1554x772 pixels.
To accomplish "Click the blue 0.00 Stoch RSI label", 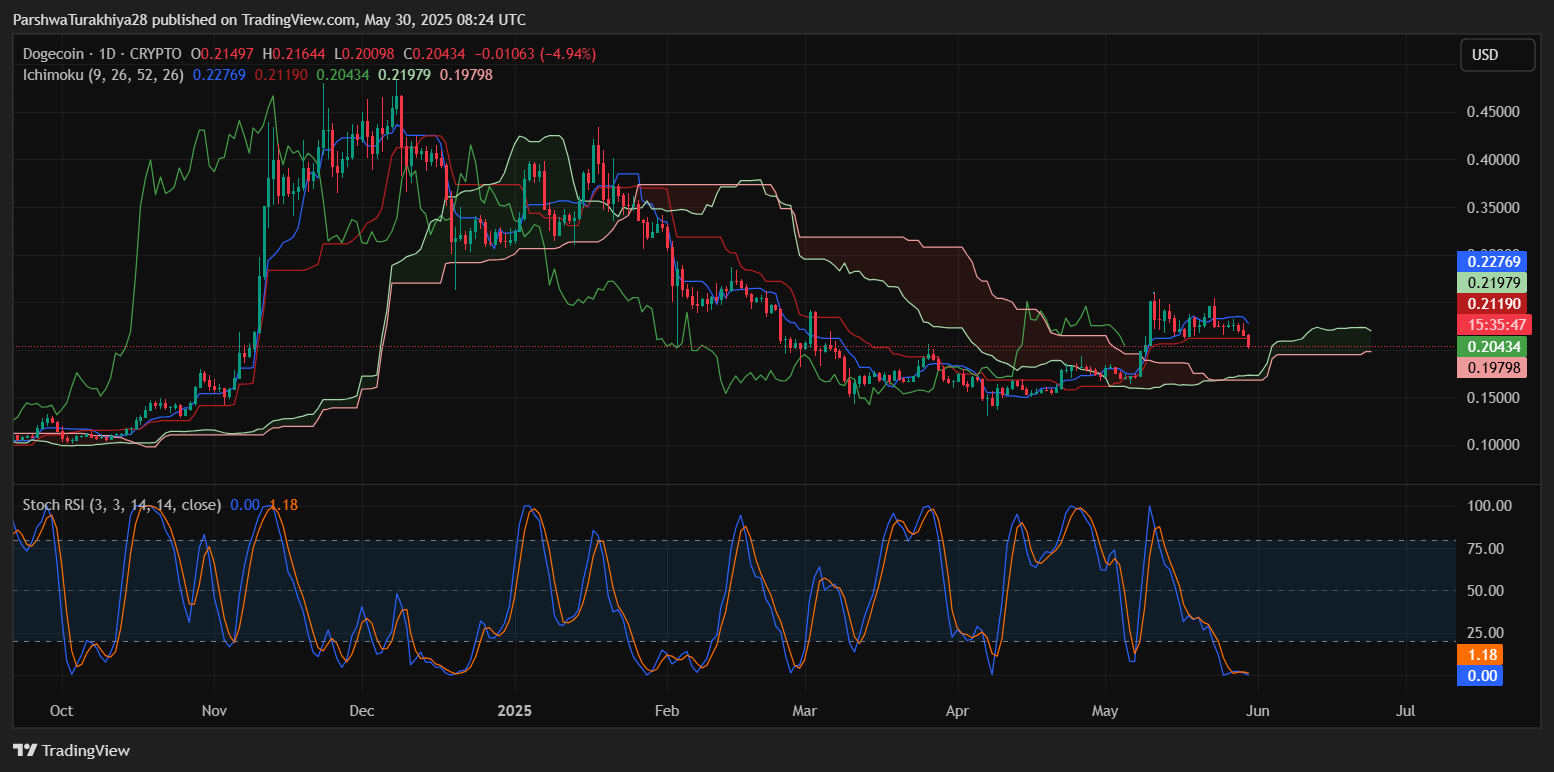I will (1481, 676).
